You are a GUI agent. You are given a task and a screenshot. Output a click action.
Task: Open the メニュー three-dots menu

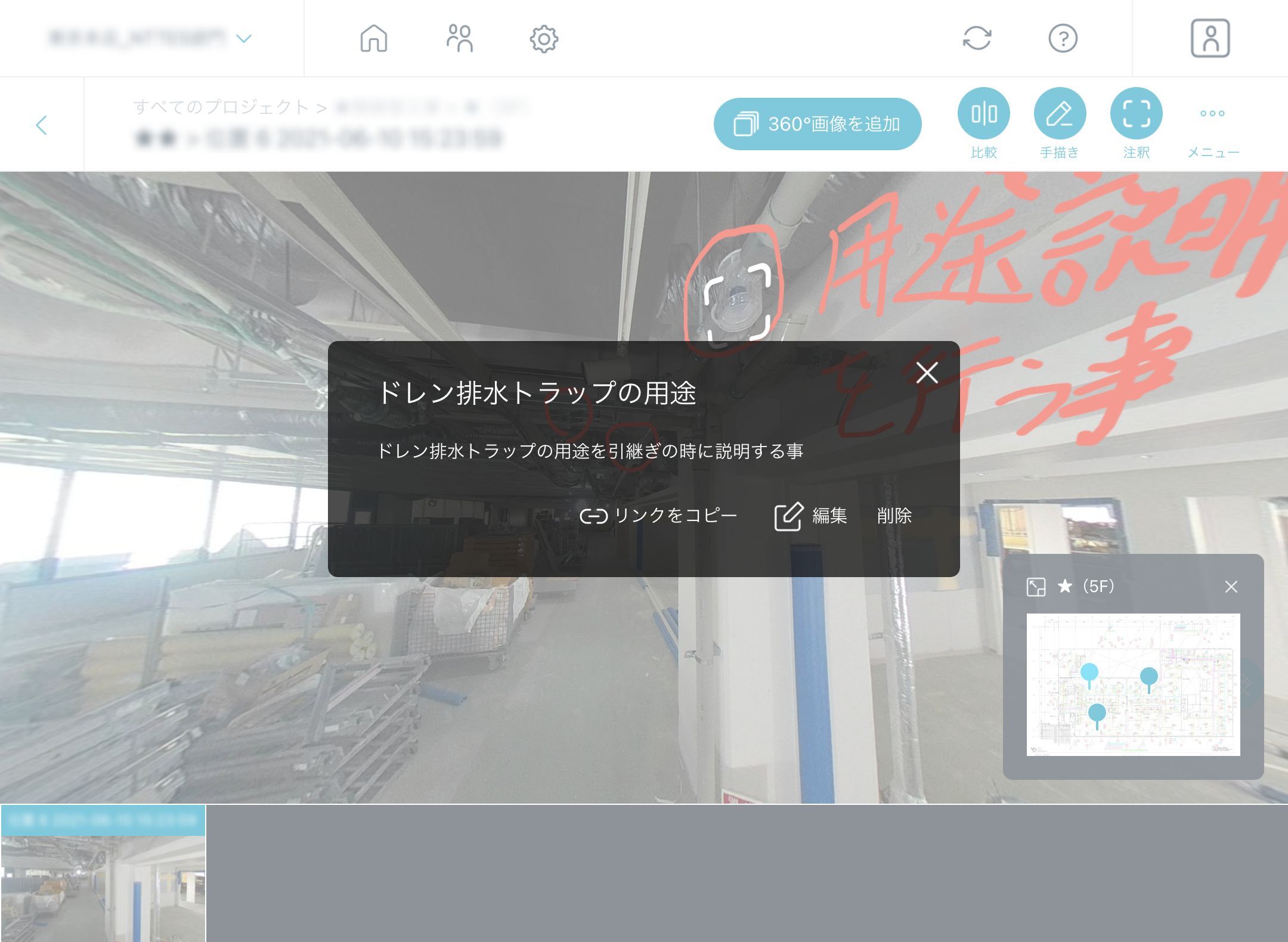pyautogui.click(x=1212, y=113)
